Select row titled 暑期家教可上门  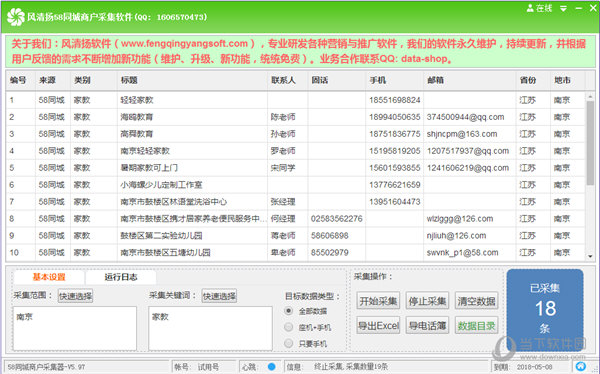pos(295,168)
